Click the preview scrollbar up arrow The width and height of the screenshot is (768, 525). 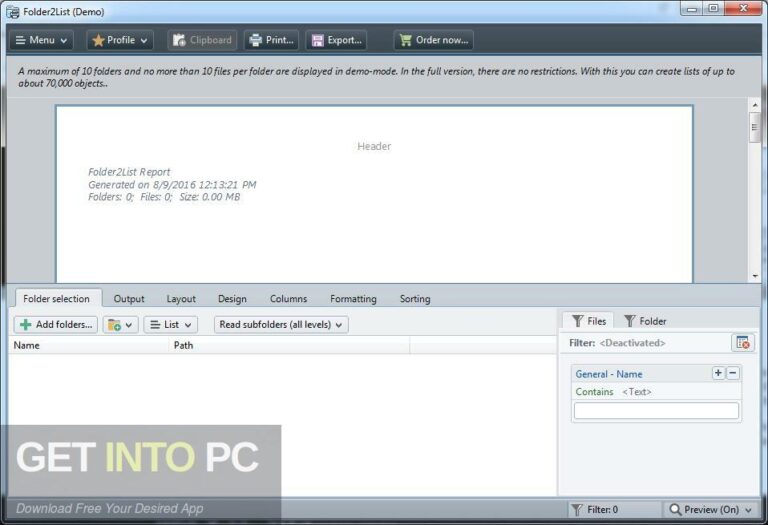(x=755, y=105)
